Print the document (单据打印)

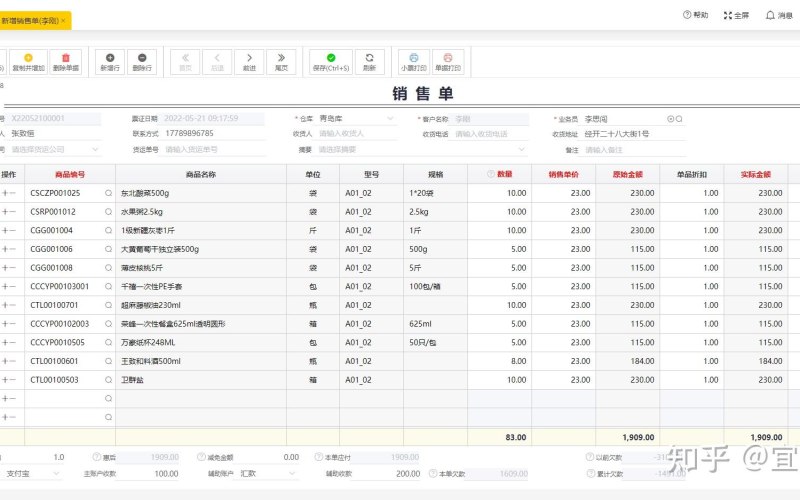pos(448,62)
